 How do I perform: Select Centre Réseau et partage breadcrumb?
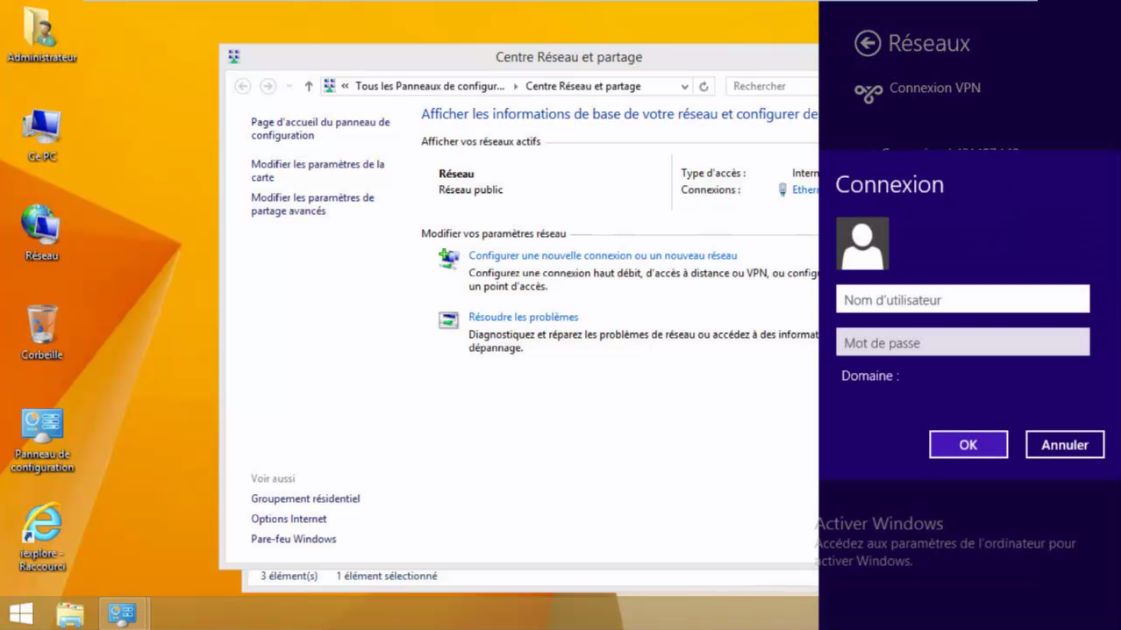tap(583, 86)
